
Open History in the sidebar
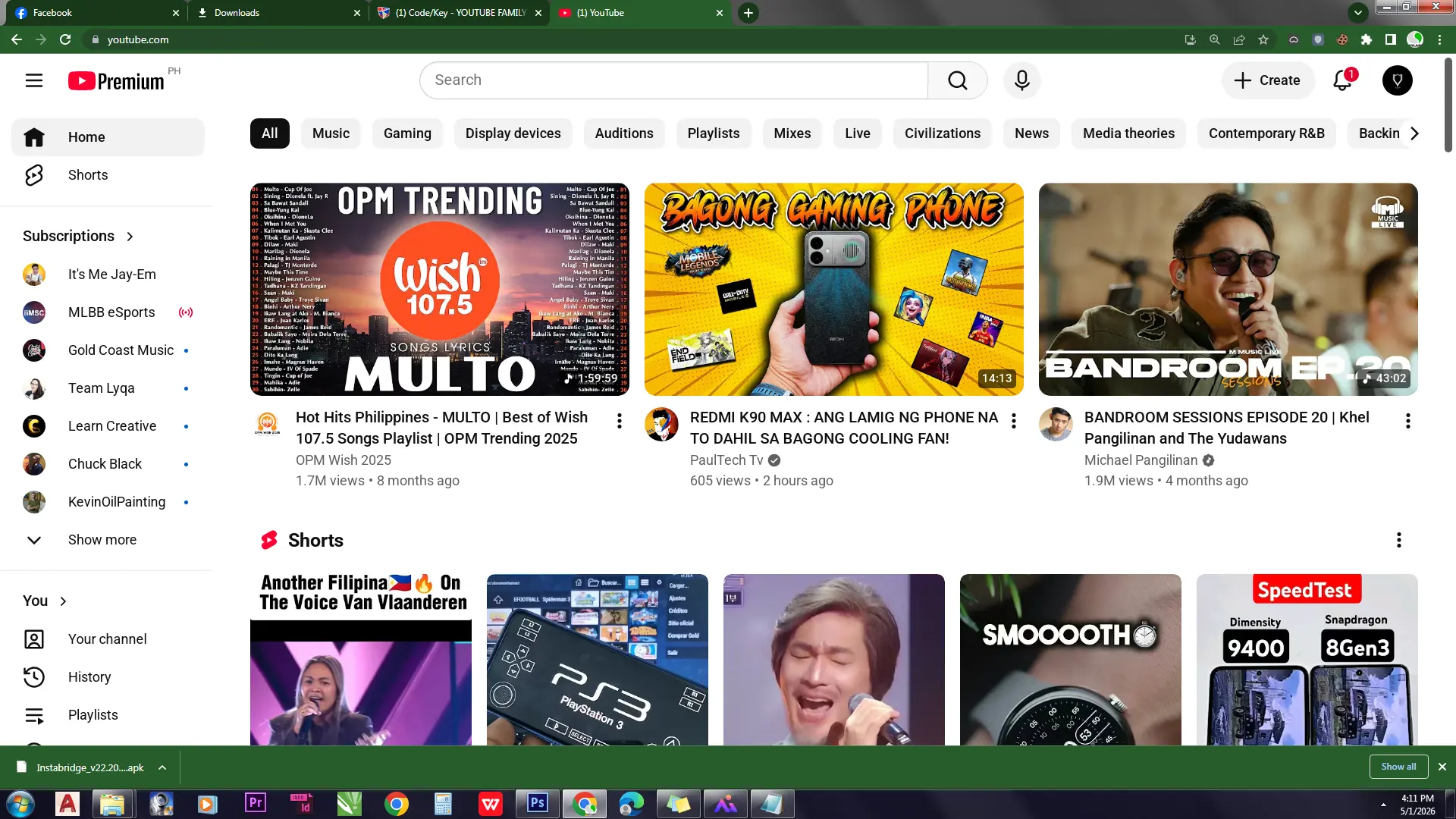108,677
